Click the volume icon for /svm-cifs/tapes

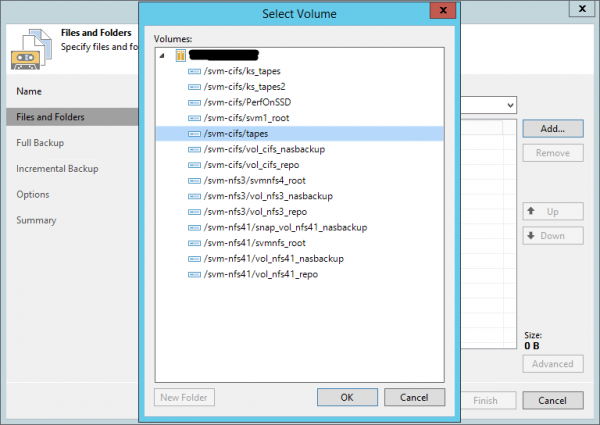[x=194, y=134]
